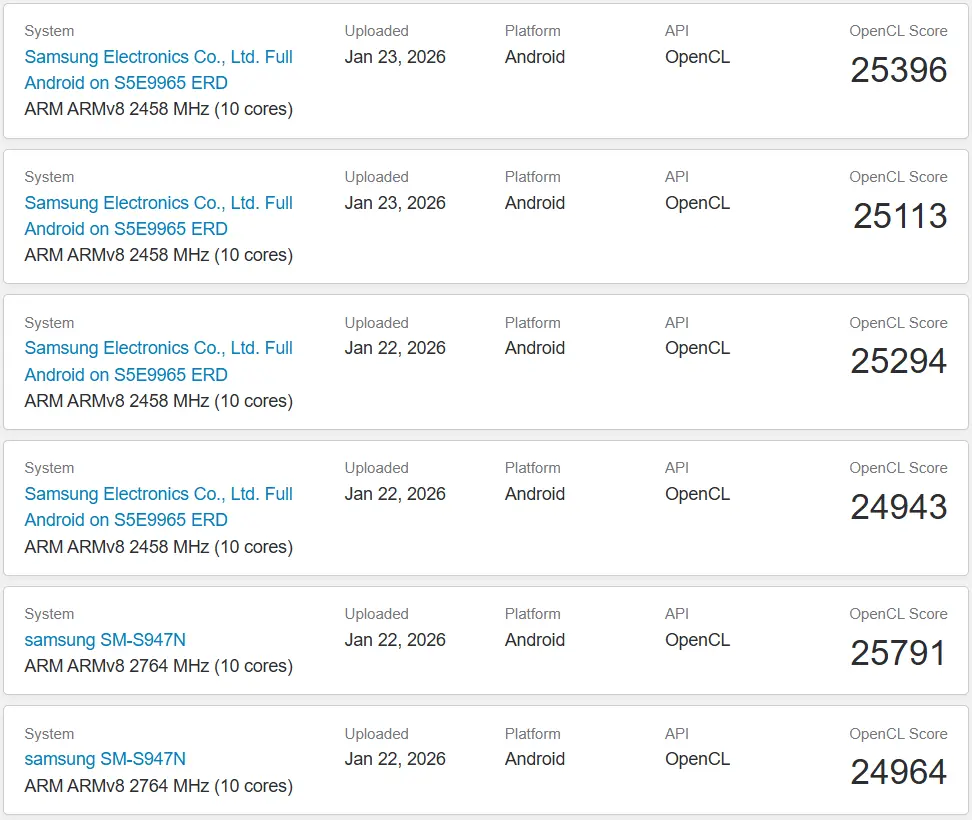Click the highest score 25791
Viewport: 972px width, 820px height.
[898, 653]
